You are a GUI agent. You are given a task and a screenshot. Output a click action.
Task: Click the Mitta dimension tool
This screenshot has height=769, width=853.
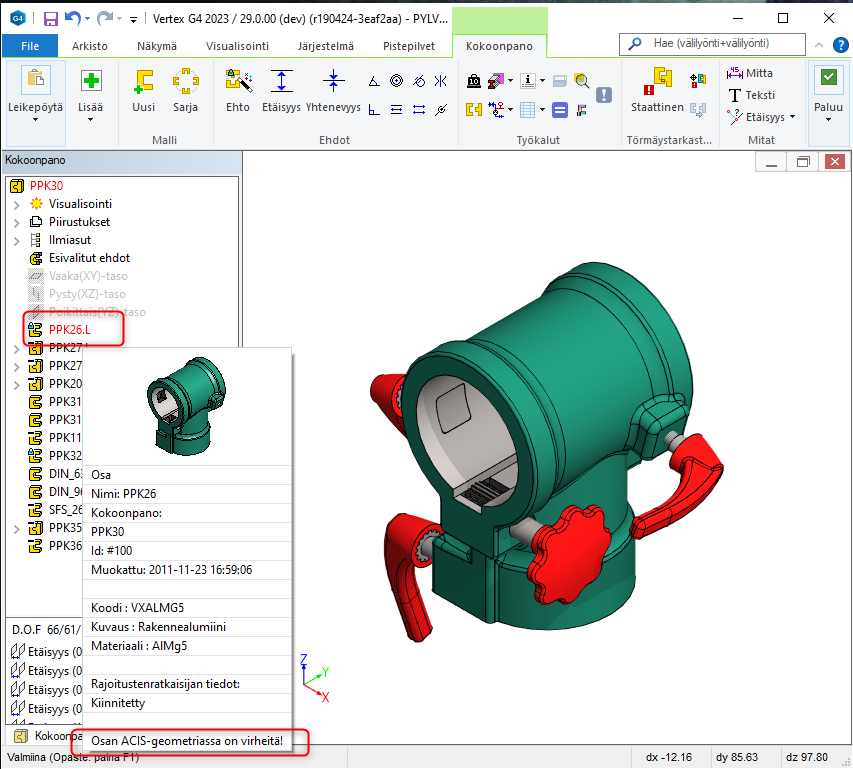pos(750,73)
